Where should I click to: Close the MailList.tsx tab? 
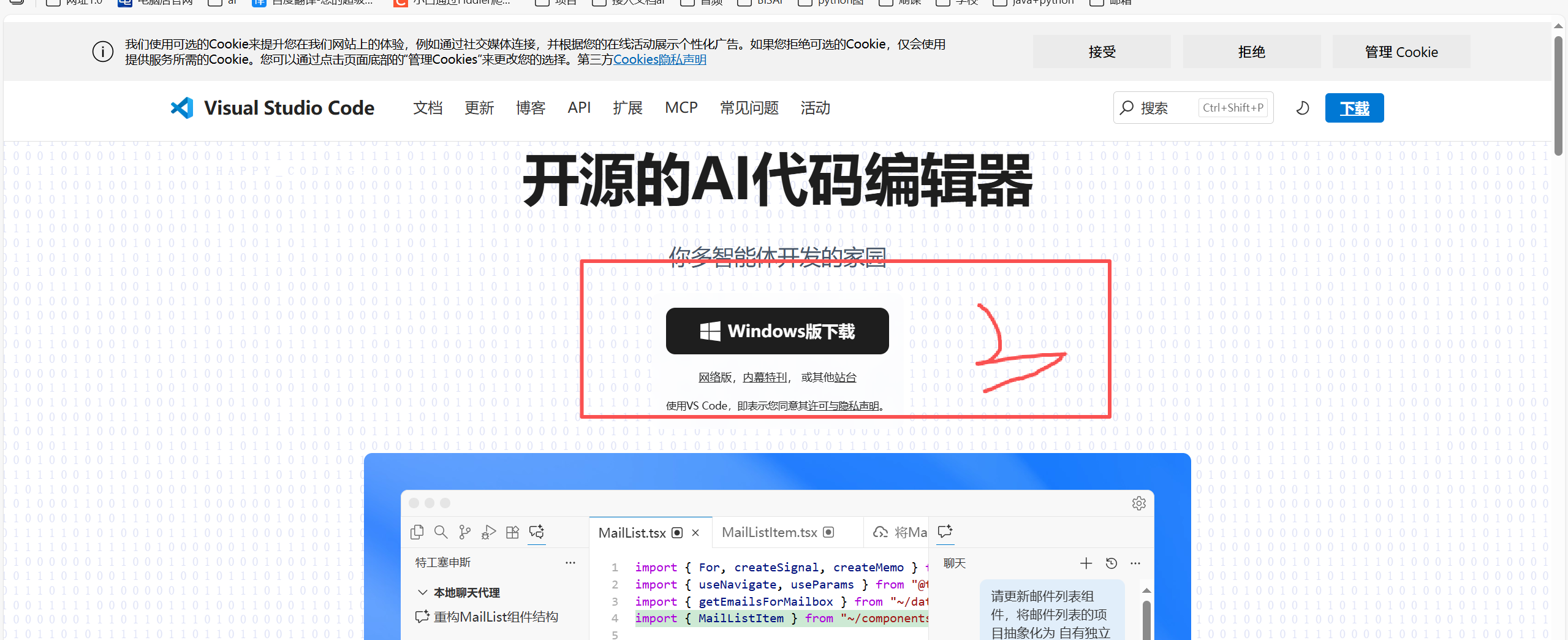[695, 533]
